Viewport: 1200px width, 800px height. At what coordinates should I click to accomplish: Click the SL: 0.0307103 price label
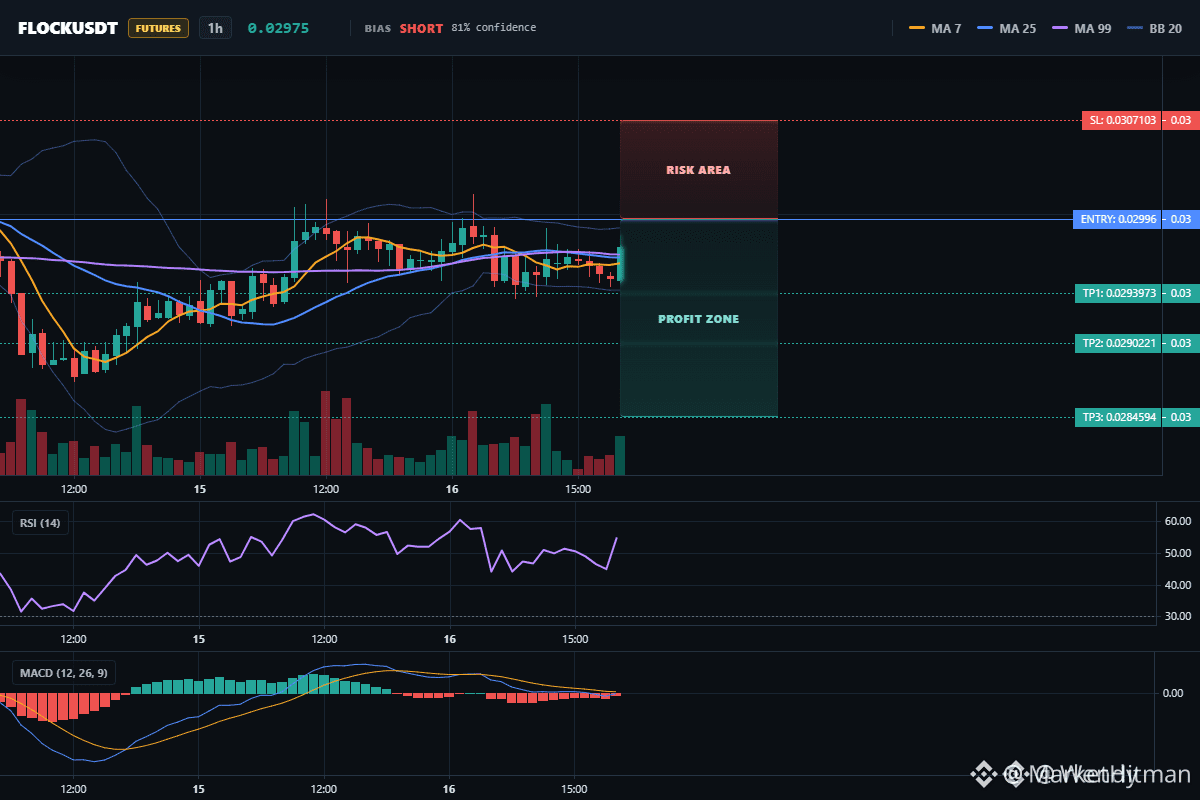[1138, 120]
